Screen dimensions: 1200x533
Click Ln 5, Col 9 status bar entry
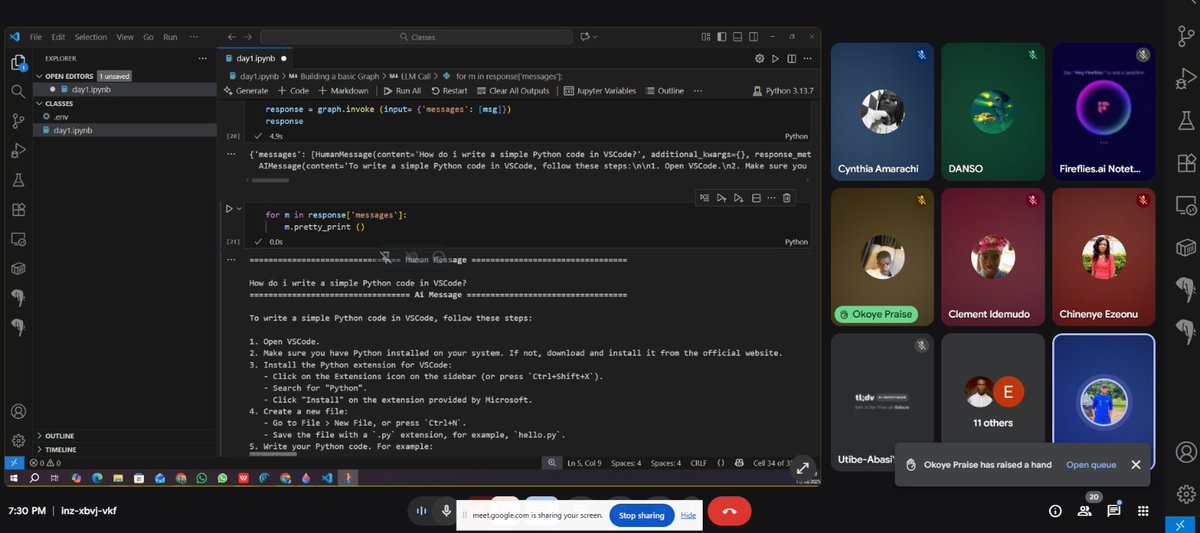click(x=586, y=463)
